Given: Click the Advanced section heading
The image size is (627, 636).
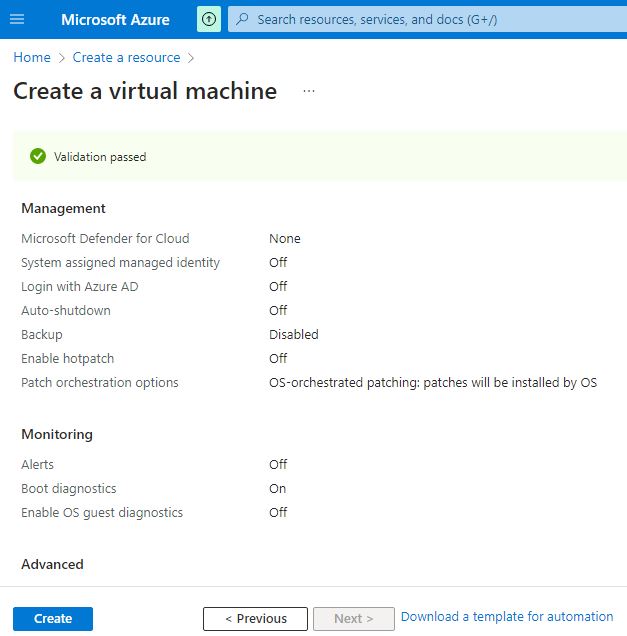Looking at the screenshot, I should pyautogui.click(x=52, y=564).
